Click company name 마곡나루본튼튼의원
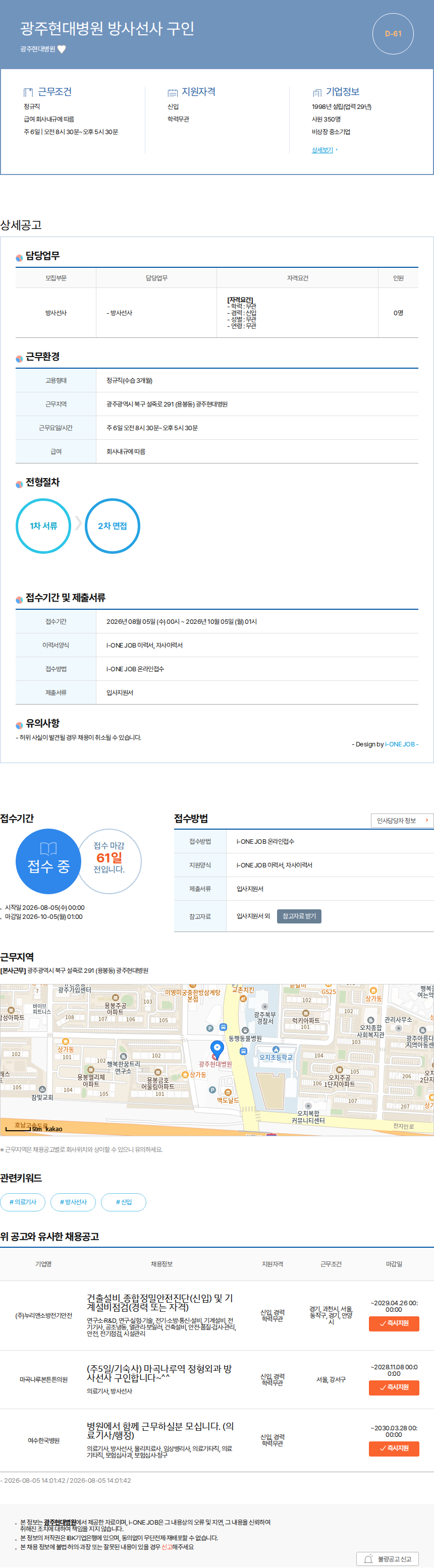434x1568 pixels. (x=43, y=1379)
